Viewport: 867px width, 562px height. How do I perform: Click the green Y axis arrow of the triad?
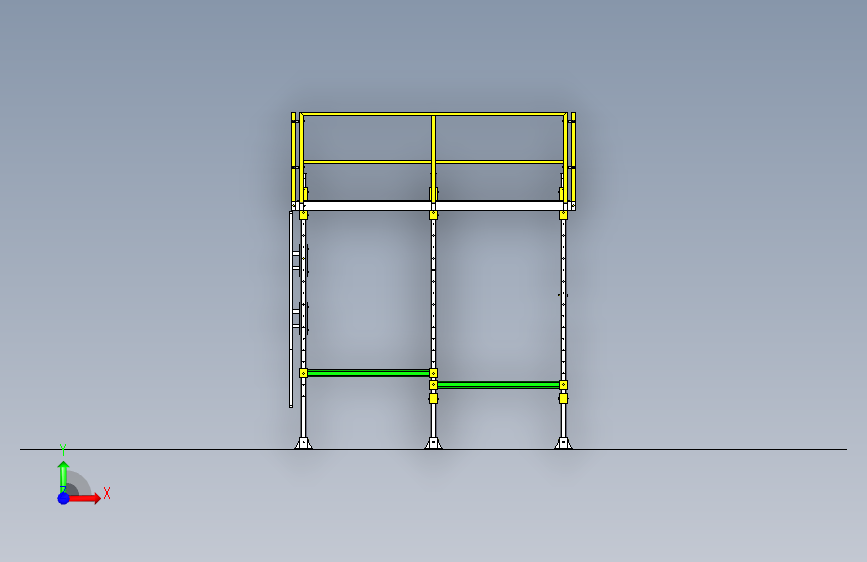pyautogui.click(x=63, y=475)
